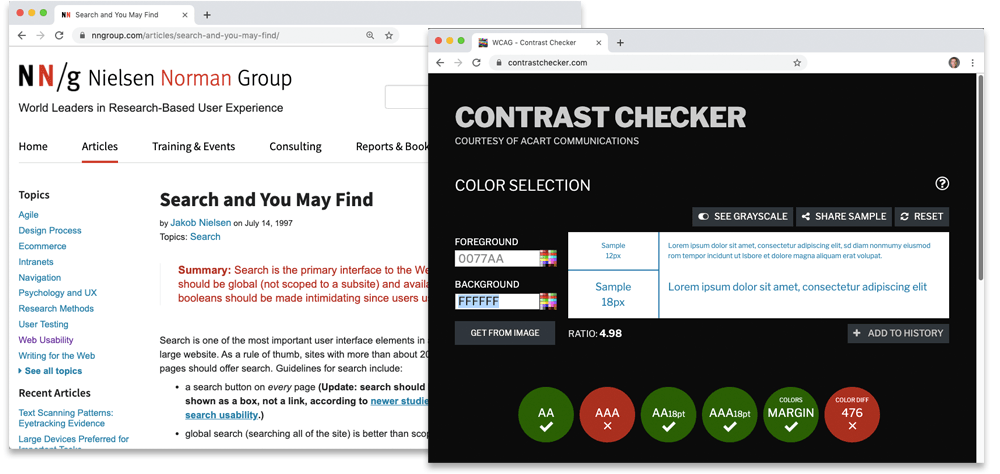Click the foreground hex field 0077AA
The width and height of the screenshot is (1000, 474).
tap(497, 258)
